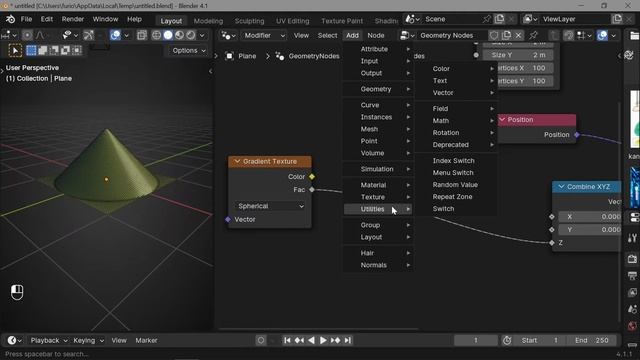
Task: Pin the Scene selector
Action: click(486, 19)
